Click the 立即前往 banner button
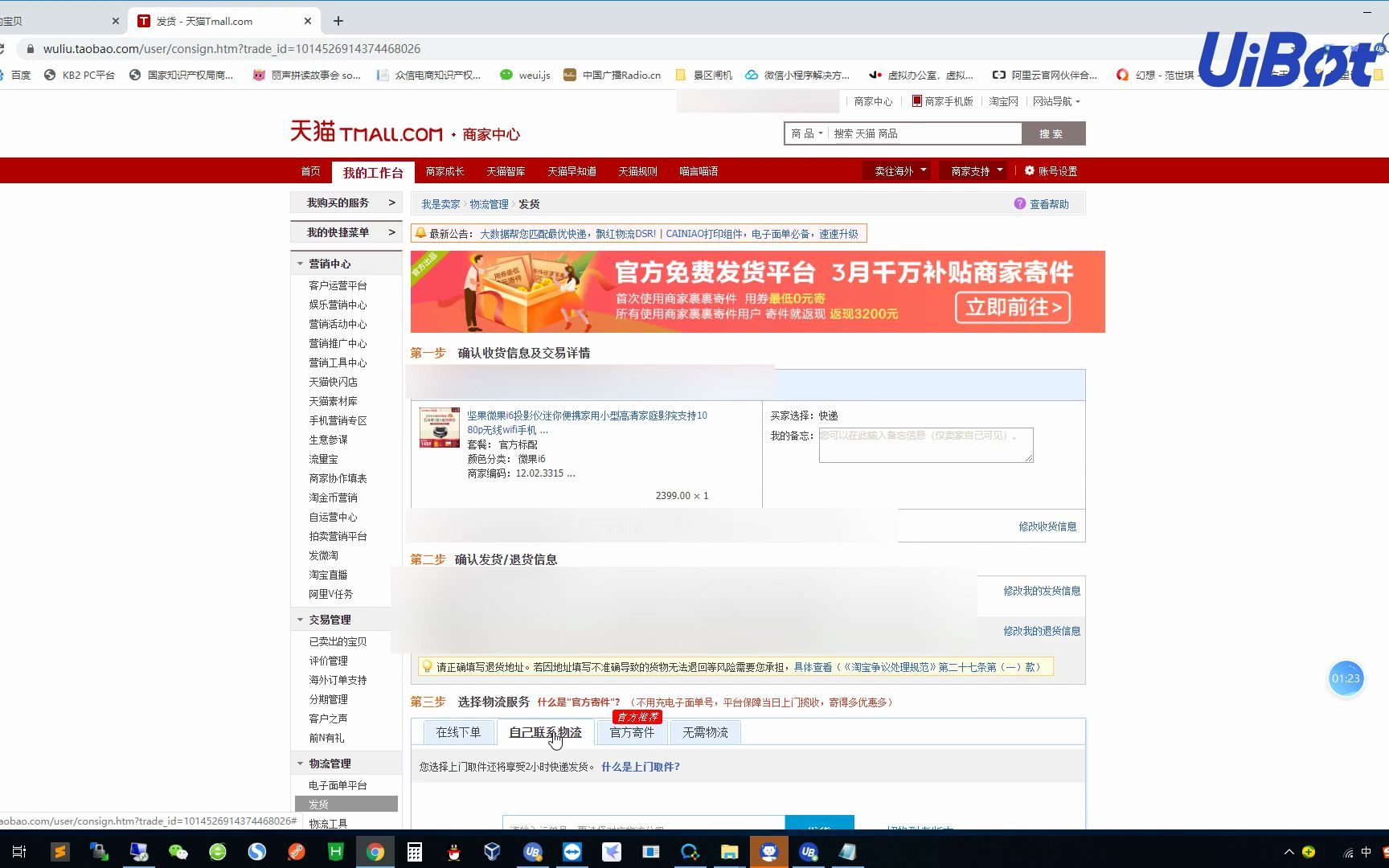Image resolution: width=1389 pixels, height=868 pixels. click(x=1012, y=307)
